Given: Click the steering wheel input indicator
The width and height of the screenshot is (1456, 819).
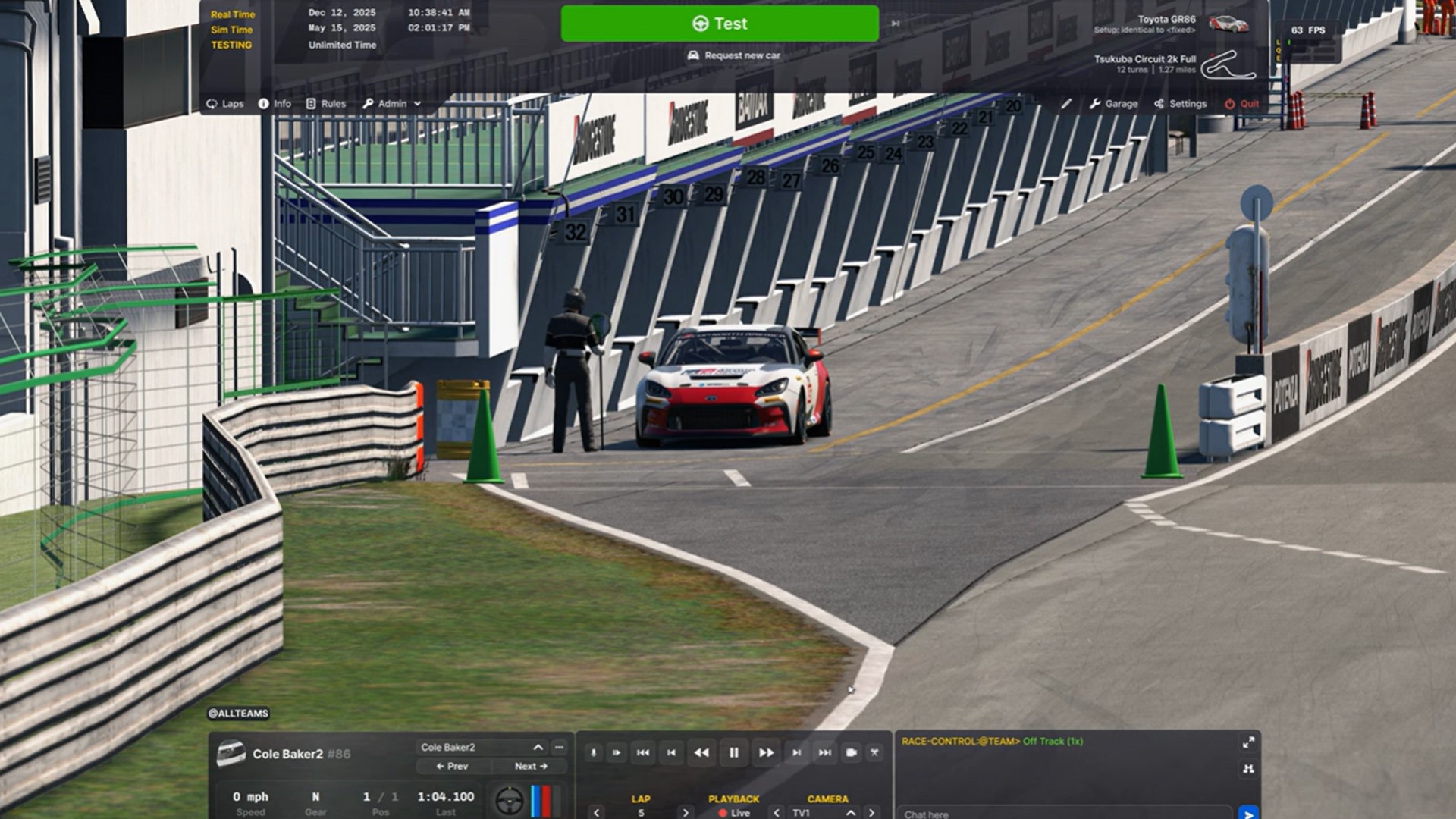Looking at the screenshot, I should point(510,801).
